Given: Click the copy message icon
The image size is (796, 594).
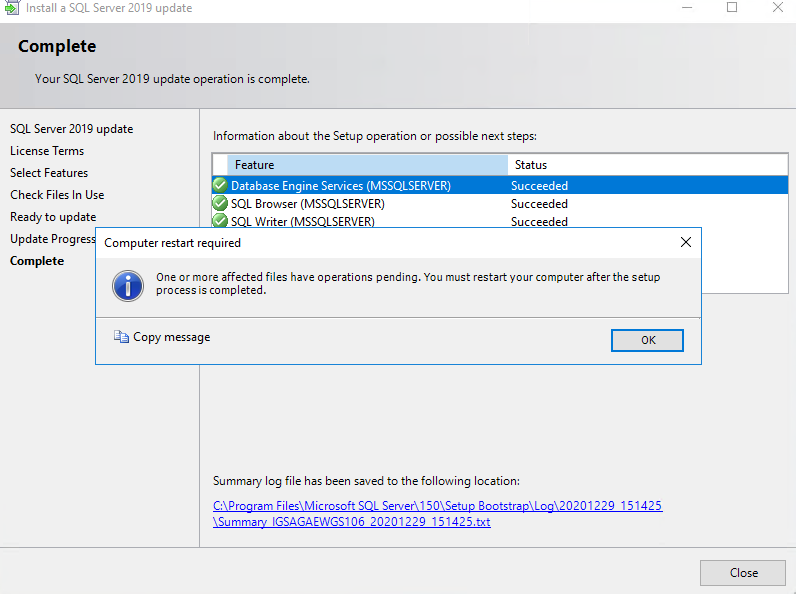Looking at the screenshot, I should point(121,337).
